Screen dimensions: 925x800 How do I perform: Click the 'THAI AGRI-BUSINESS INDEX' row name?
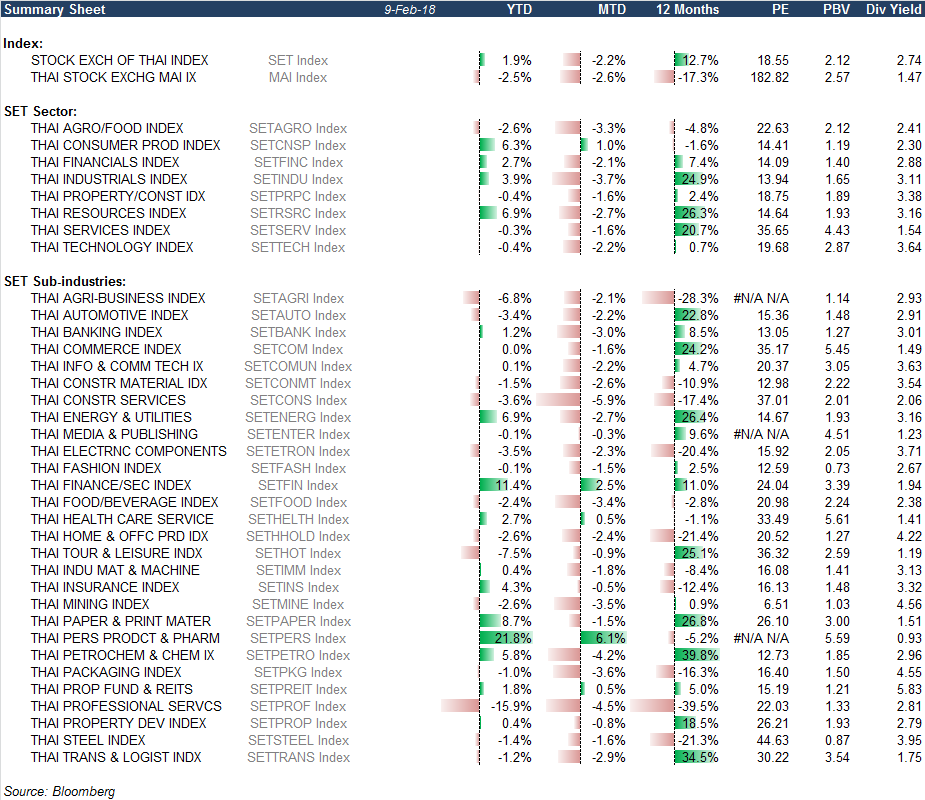pyautogui.click(x=118, y=299)
